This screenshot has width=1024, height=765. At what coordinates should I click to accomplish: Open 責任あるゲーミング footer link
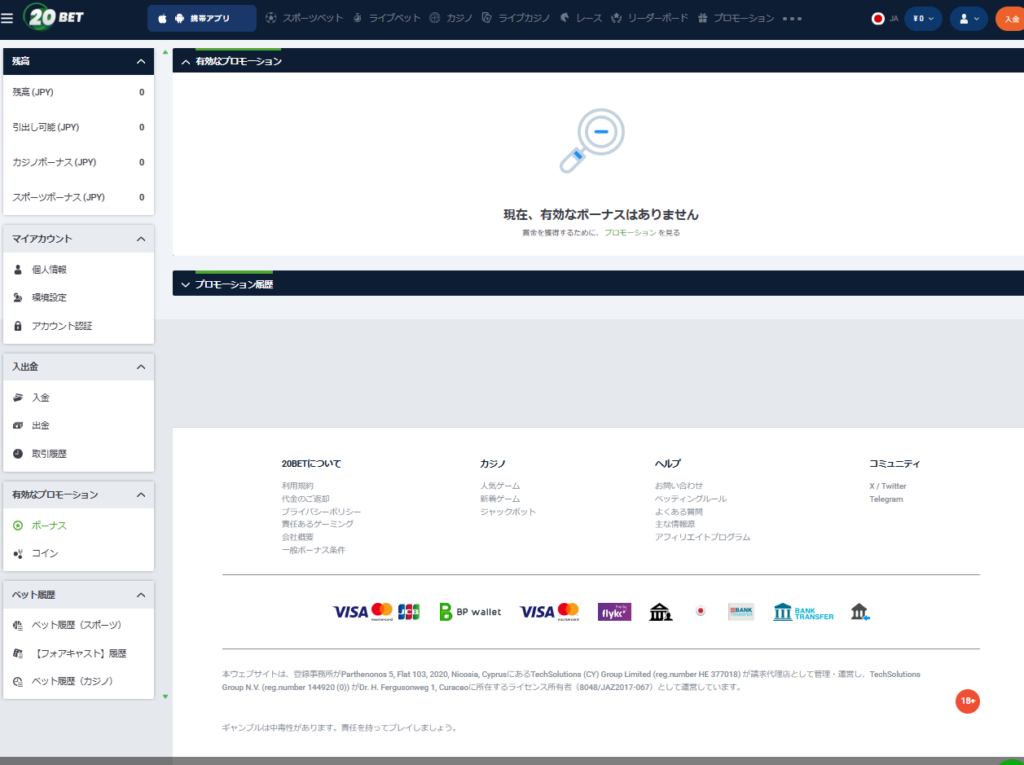317,524
